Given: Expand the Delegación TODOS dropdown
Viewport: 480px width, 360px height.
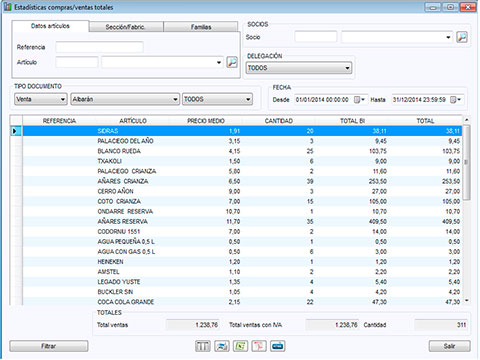Looking at the screenshot, I should click(299, 68).
